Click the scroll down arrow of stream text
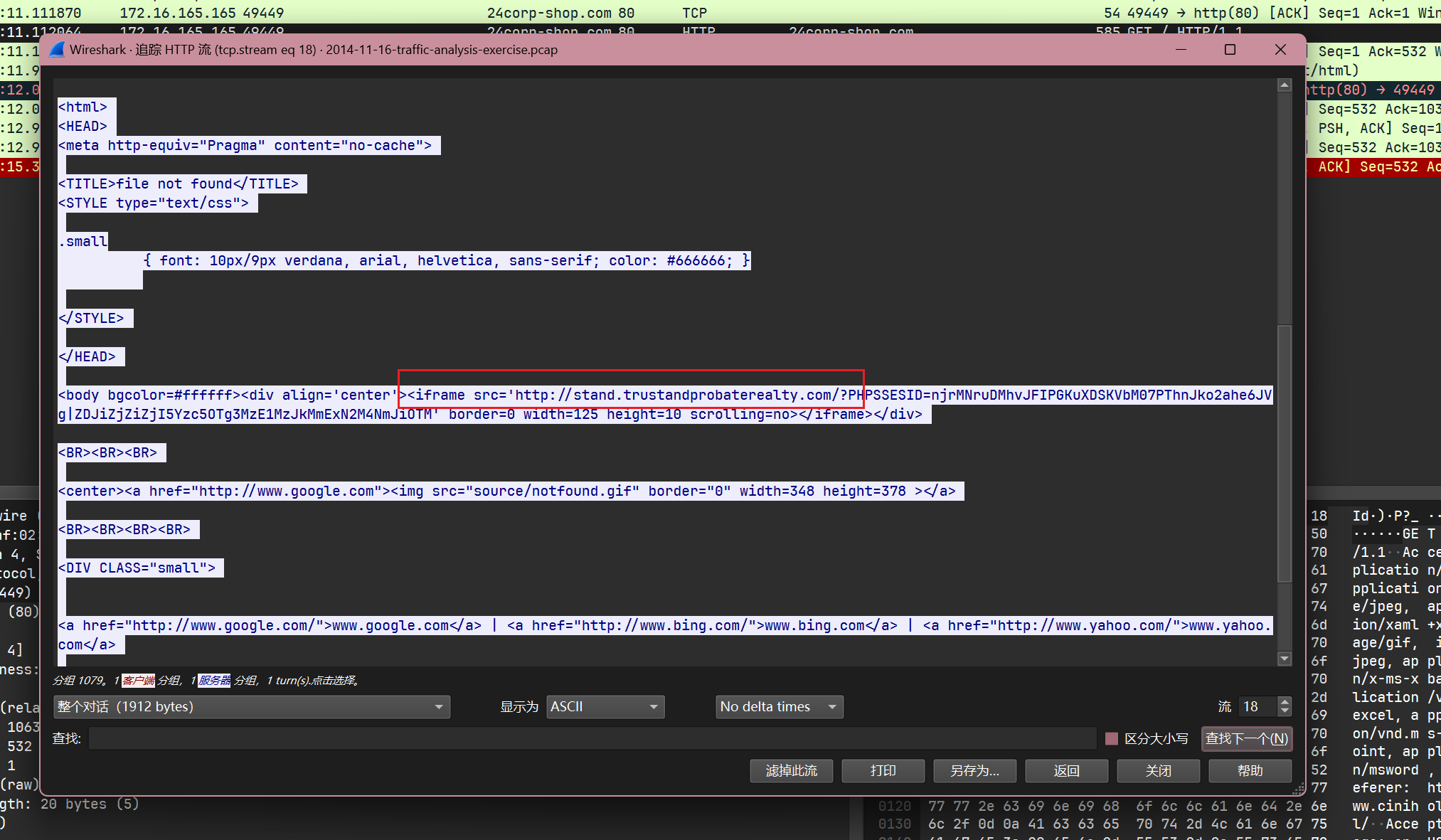The width and height of the screenshot is (1441, 840). click(1284, 659)
